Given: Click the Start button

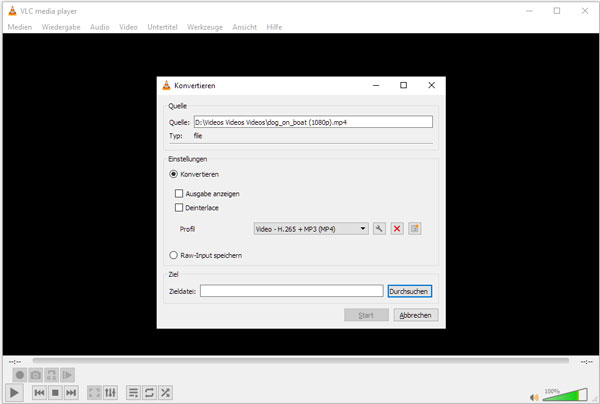Looking at the screenshot, I should pyautogui.click(x=366, y=315).
